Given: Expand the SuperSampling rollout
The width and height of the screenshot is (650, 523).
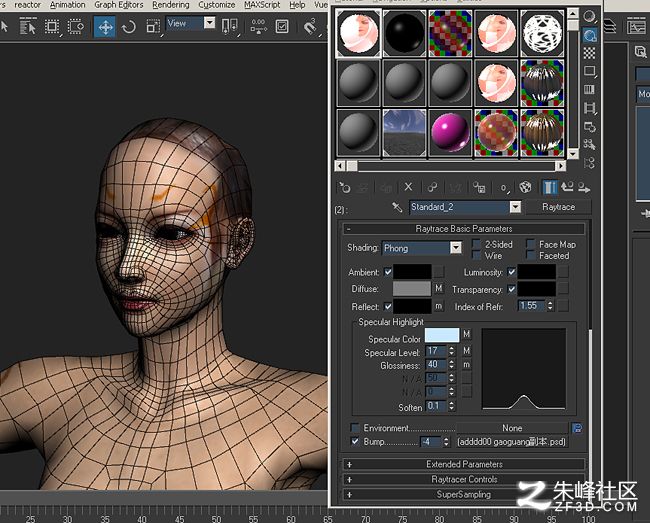Looking at the screenshot, I should click(x=463, y=494).
